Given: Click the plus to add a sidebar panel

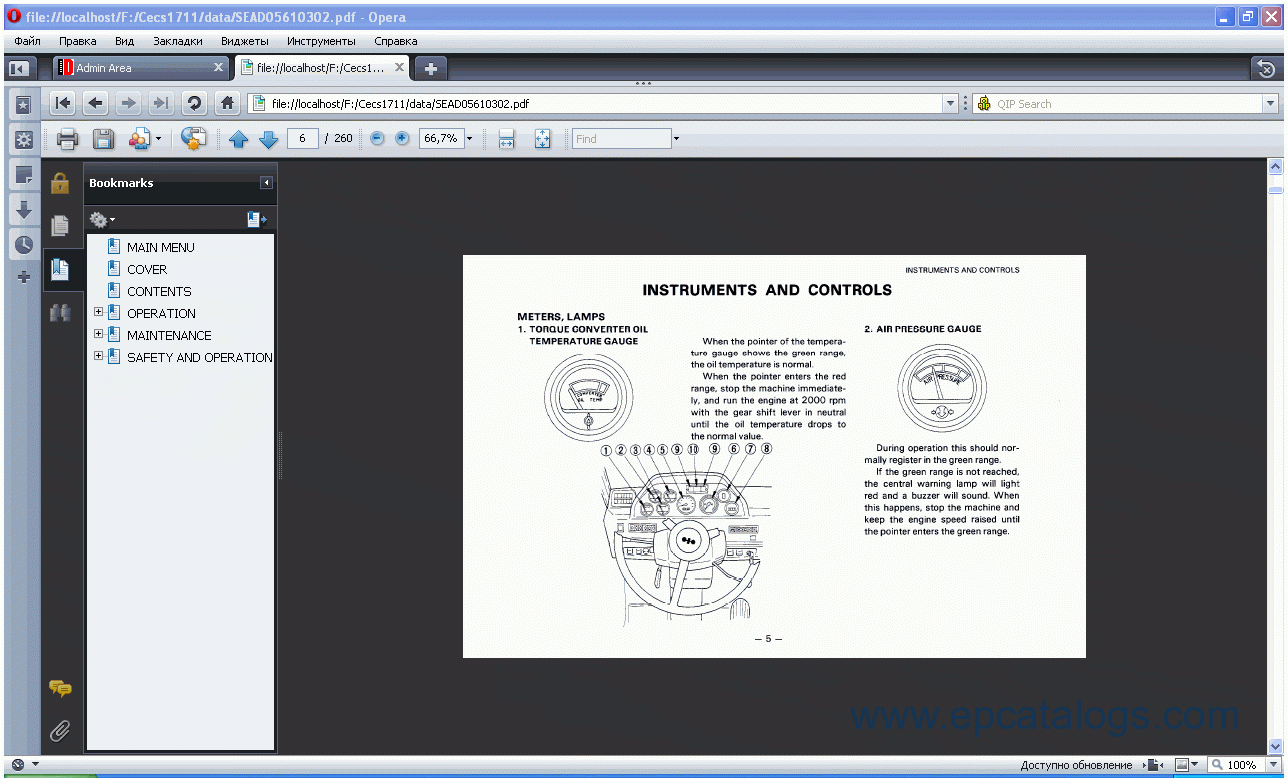Looking at the screenshot, I should 24,277.
